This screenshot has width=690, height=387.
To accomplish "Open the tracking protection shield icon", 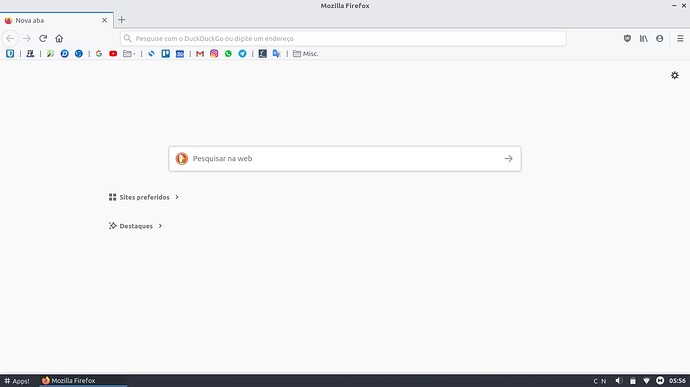I will (x=627, y=39).
